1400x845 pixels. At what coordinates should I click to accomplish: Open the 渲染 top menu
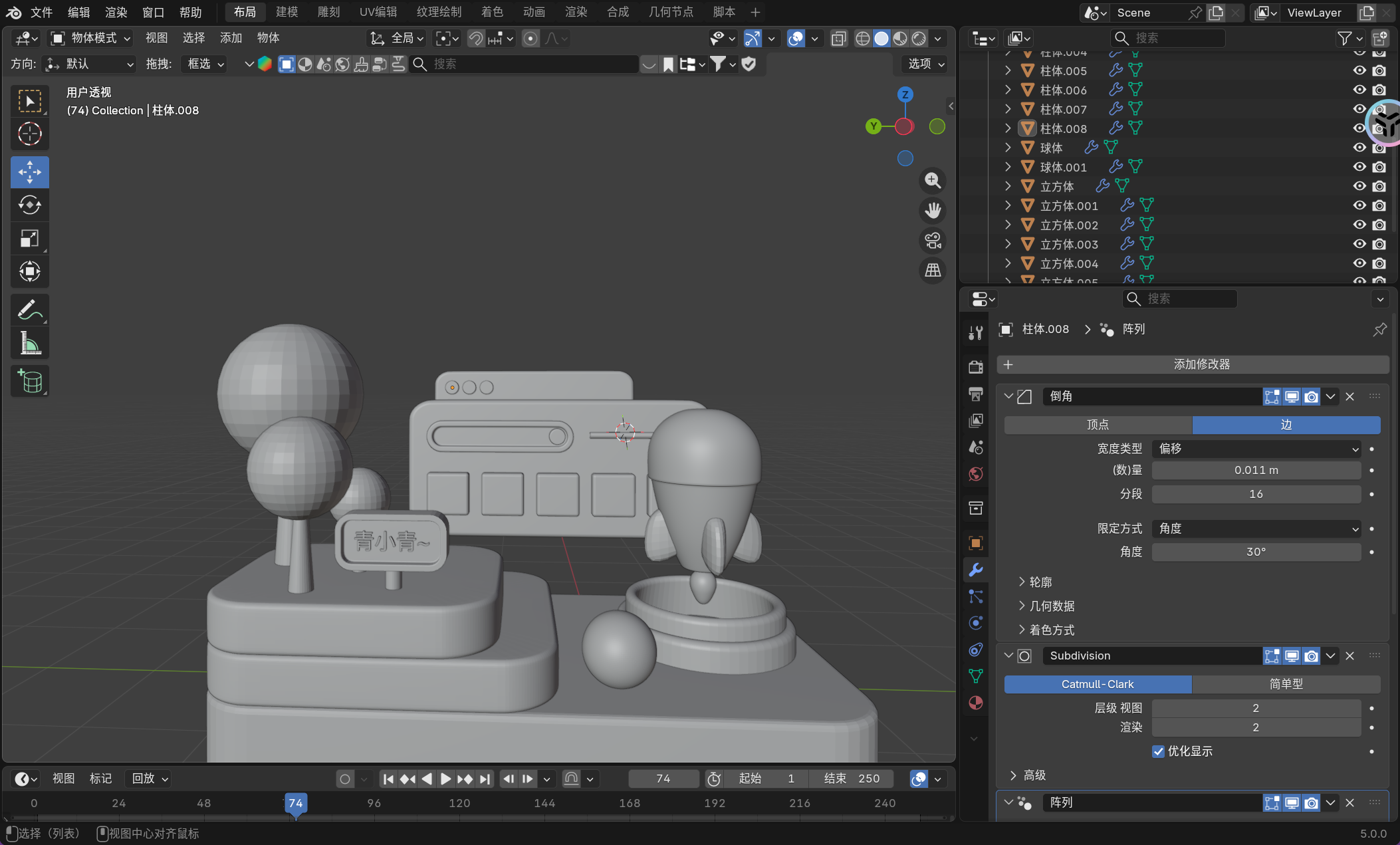[116, 12]
